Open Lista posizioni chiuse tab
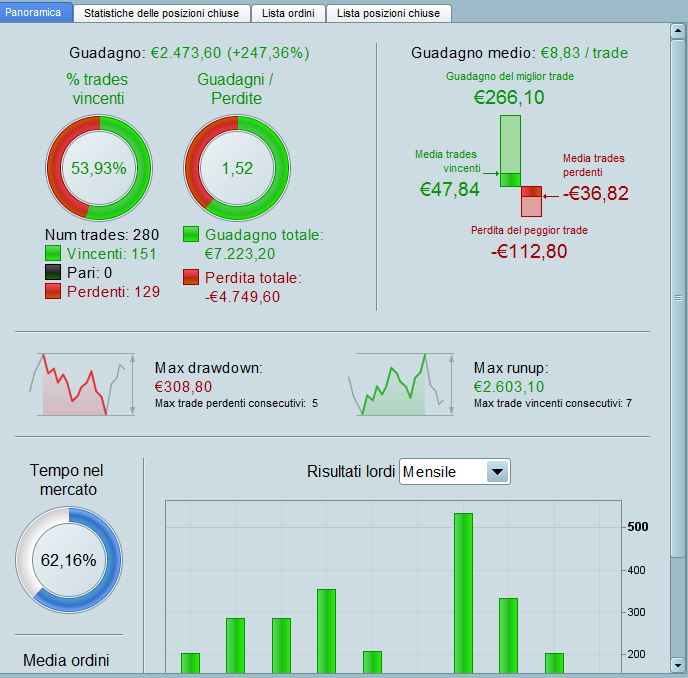 [388, 13]
